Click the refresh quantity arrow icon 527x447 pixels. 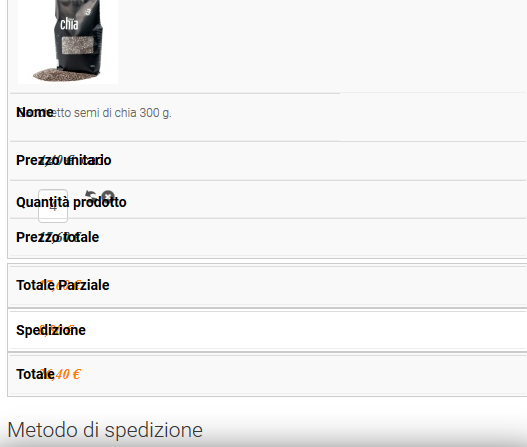point(90,195)
